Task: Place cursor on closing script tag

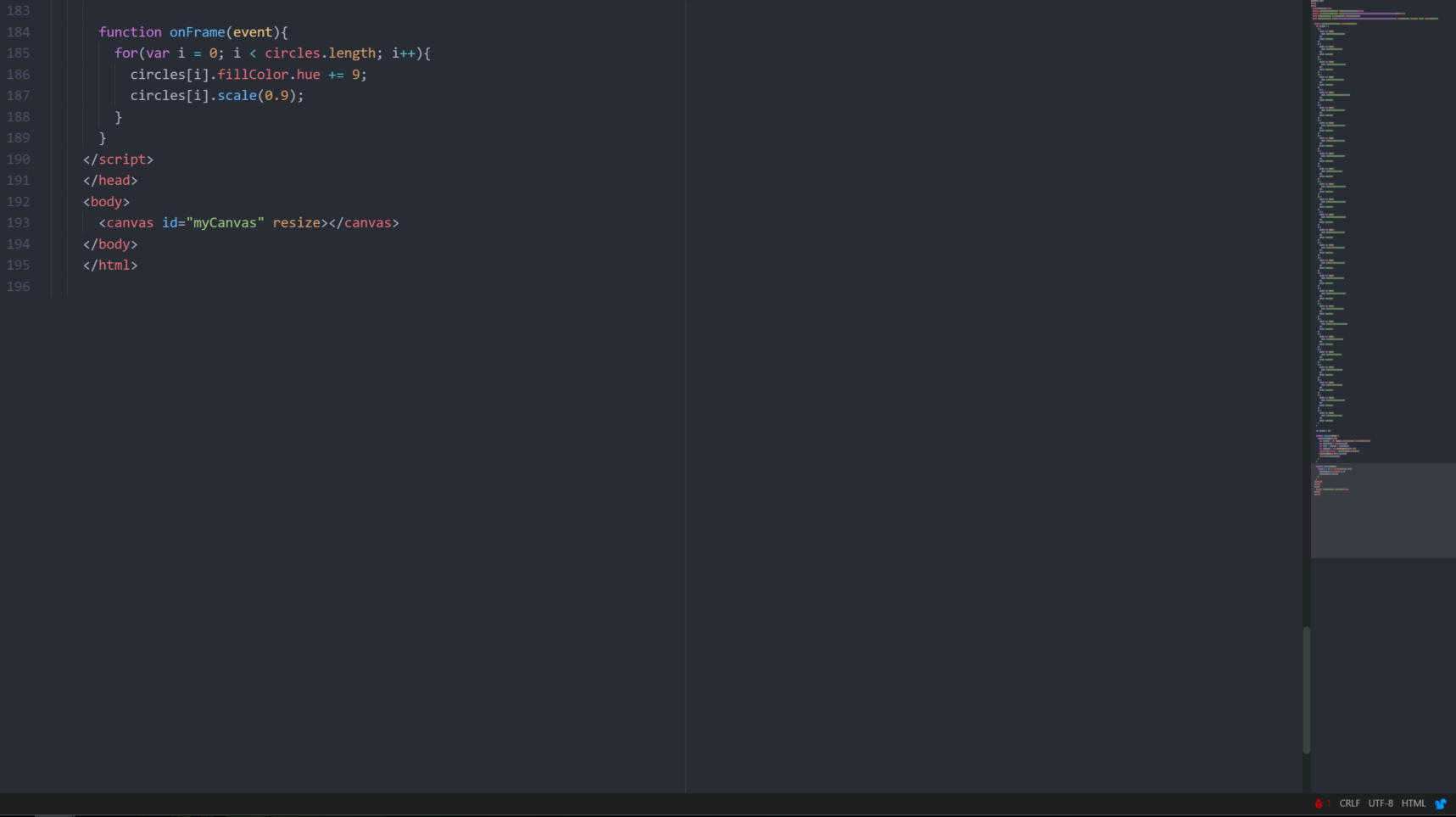Action: (x=118, y=159)
